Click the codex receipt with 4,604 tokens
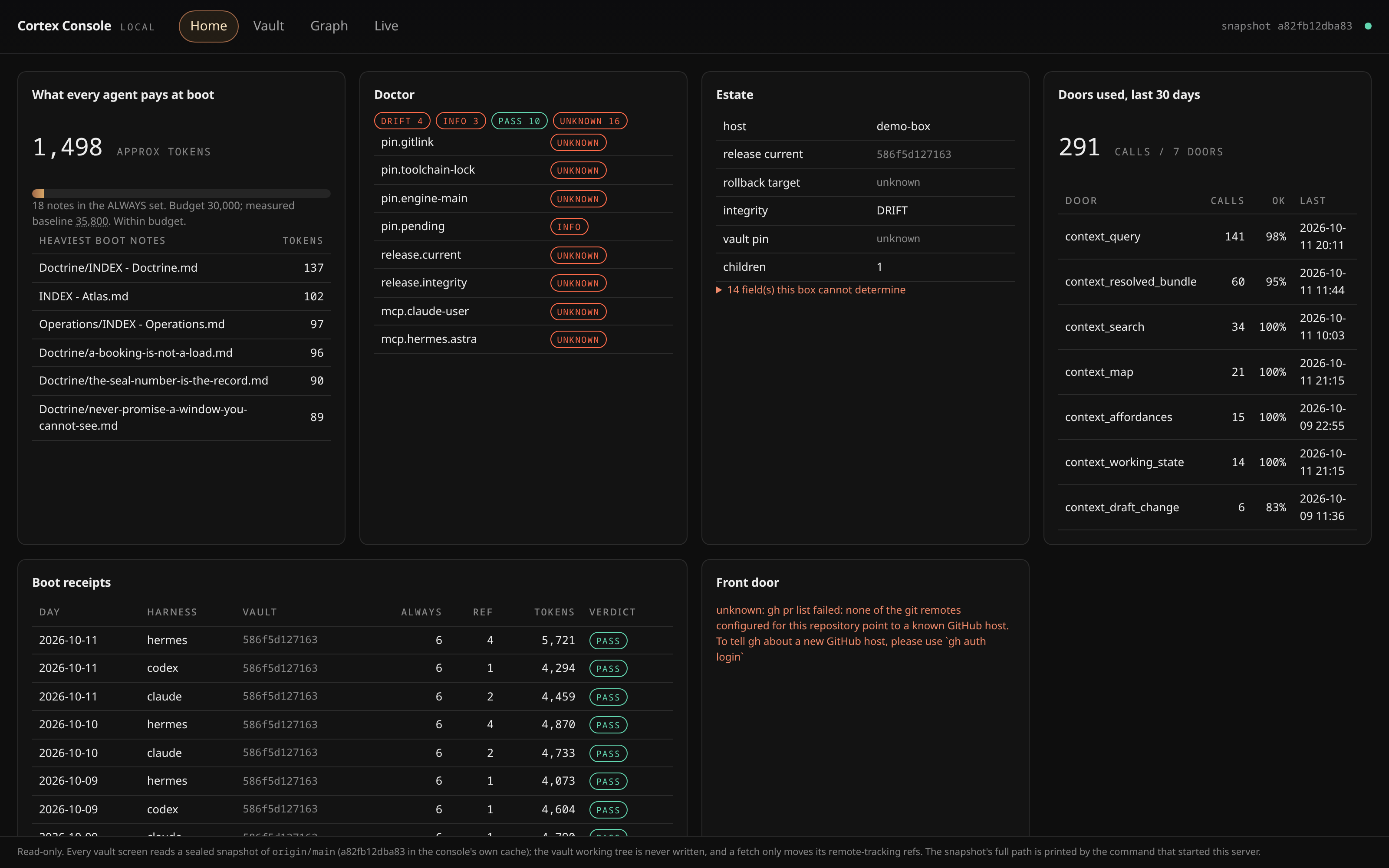Viewport: 1389px width, 868px height. [352, 809]
